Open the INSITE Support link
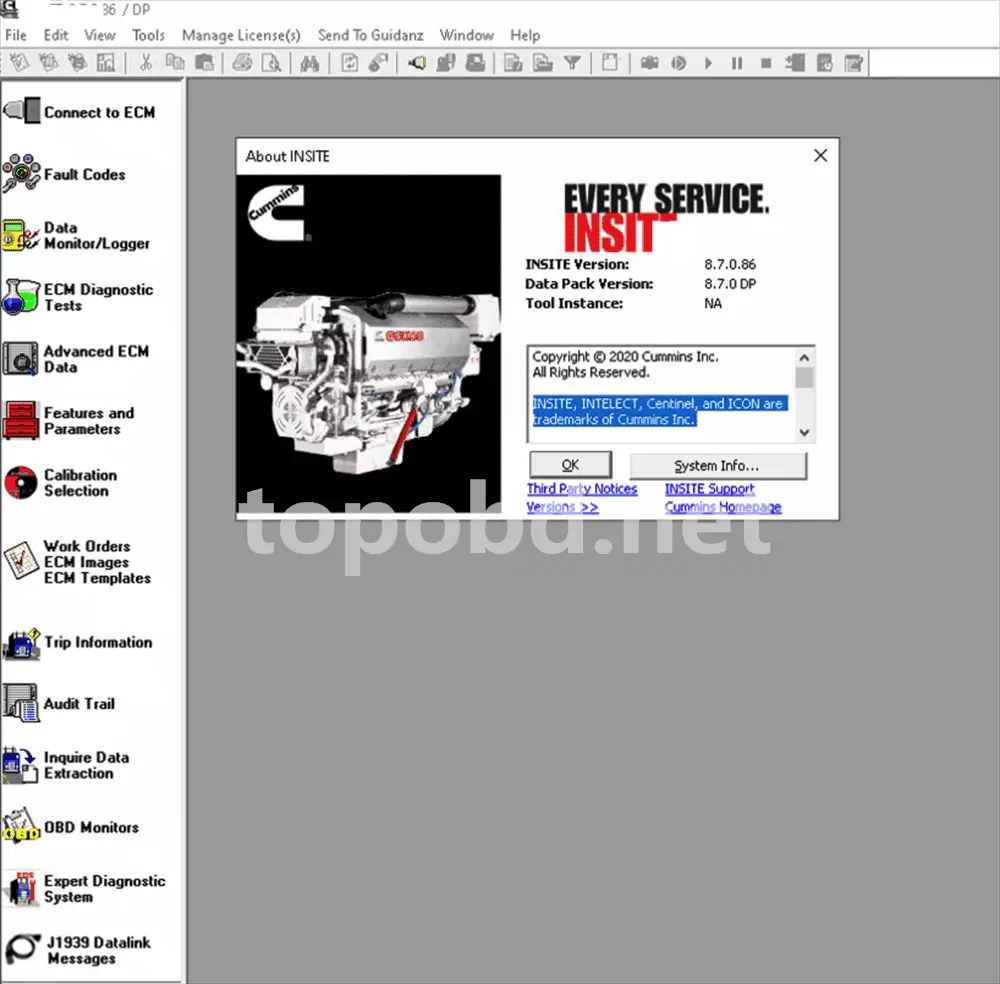1000x984 pixels. 709,488
